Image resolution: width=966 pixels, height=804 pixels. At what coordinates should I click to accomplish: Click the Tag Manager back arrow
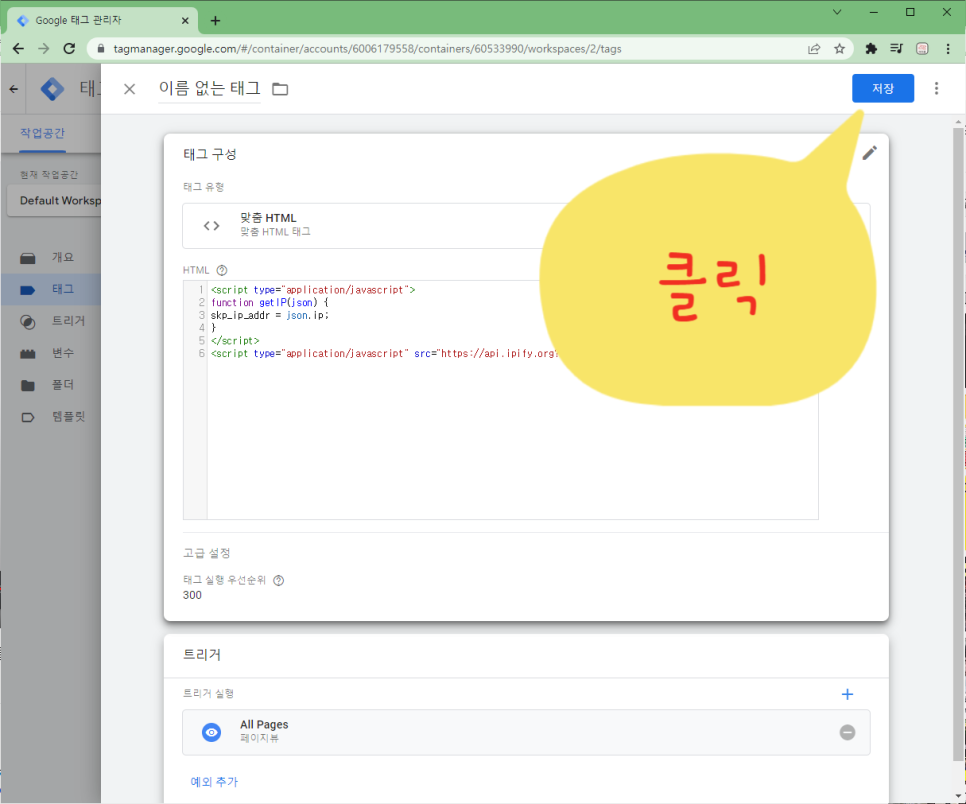[x=14, y=89]
